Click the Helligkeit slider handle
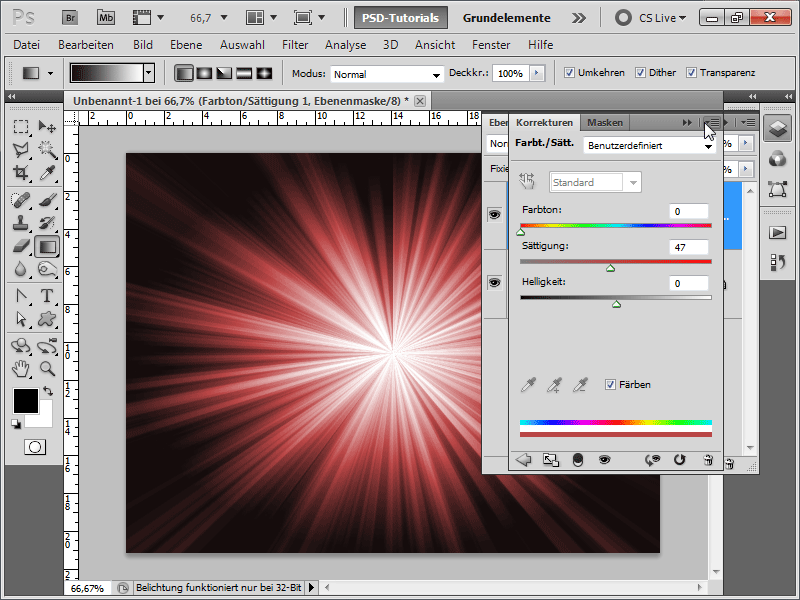 point(616,305)
